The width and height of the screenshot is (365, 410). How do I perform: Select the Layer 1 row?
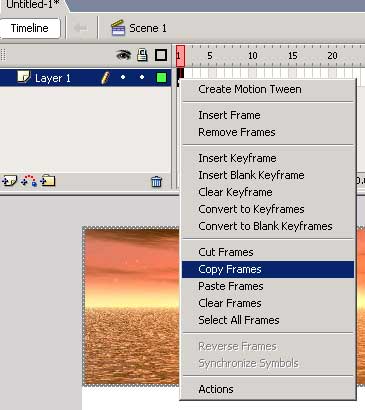click(85, 78)
